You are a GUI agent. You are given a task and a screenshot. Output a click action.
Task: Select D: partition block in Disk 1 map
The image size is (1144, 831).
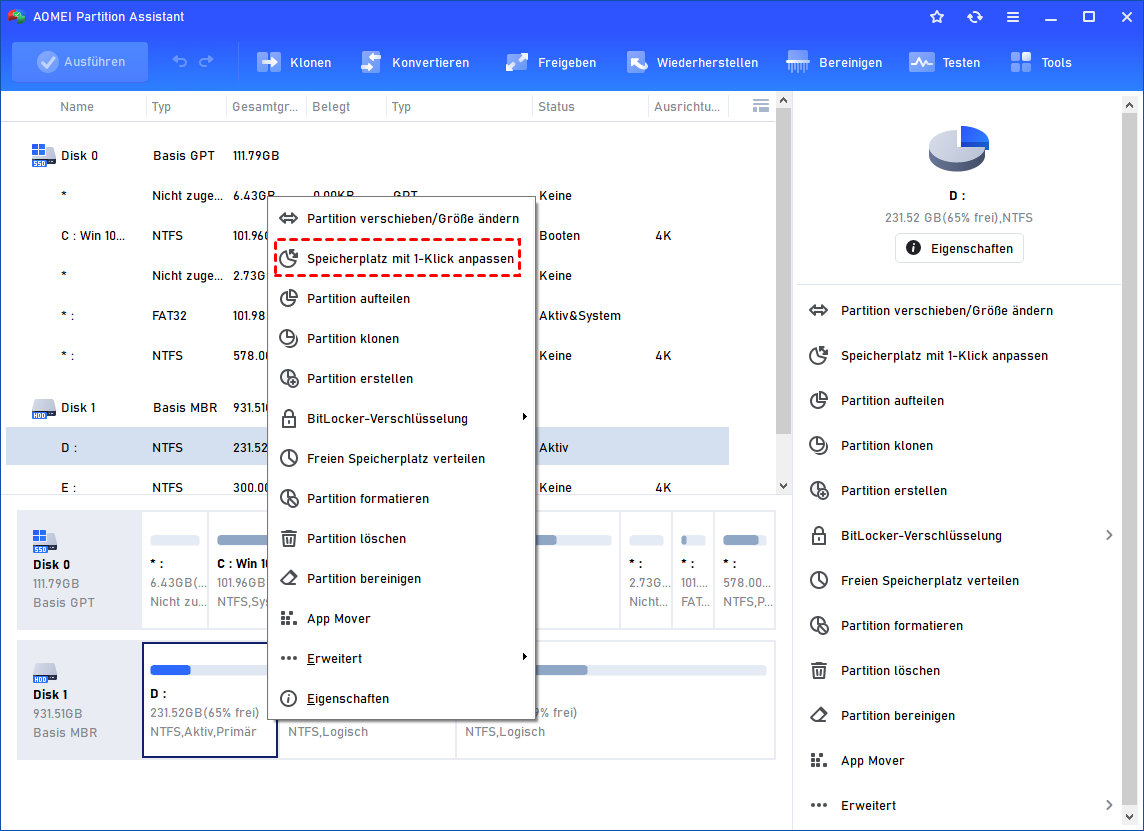click(209, 700)
